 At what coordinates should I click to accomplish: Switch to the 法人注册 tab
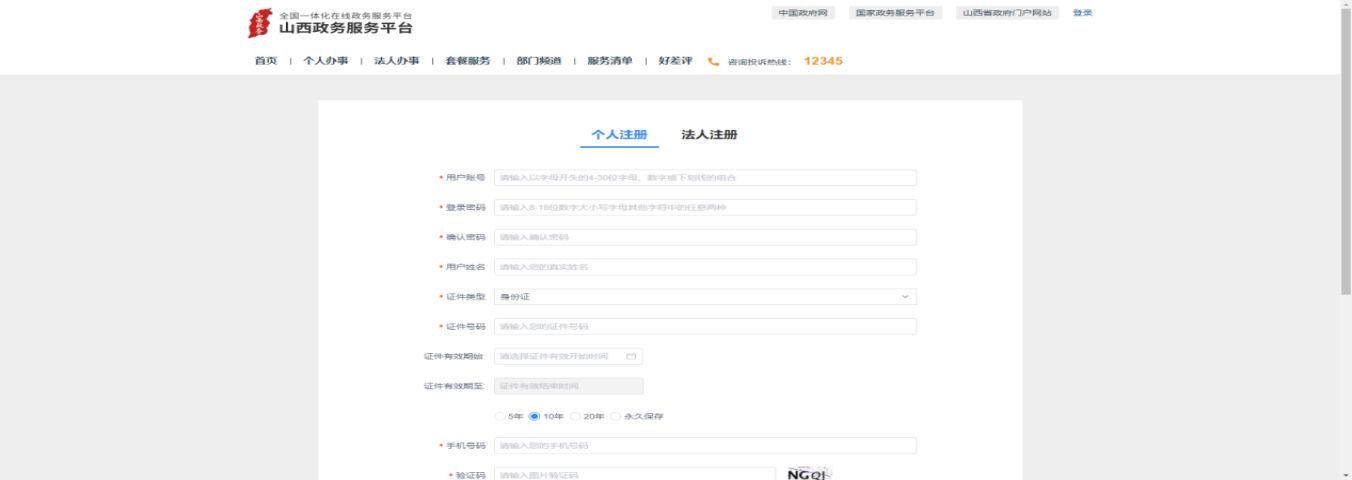click(709, 135)
